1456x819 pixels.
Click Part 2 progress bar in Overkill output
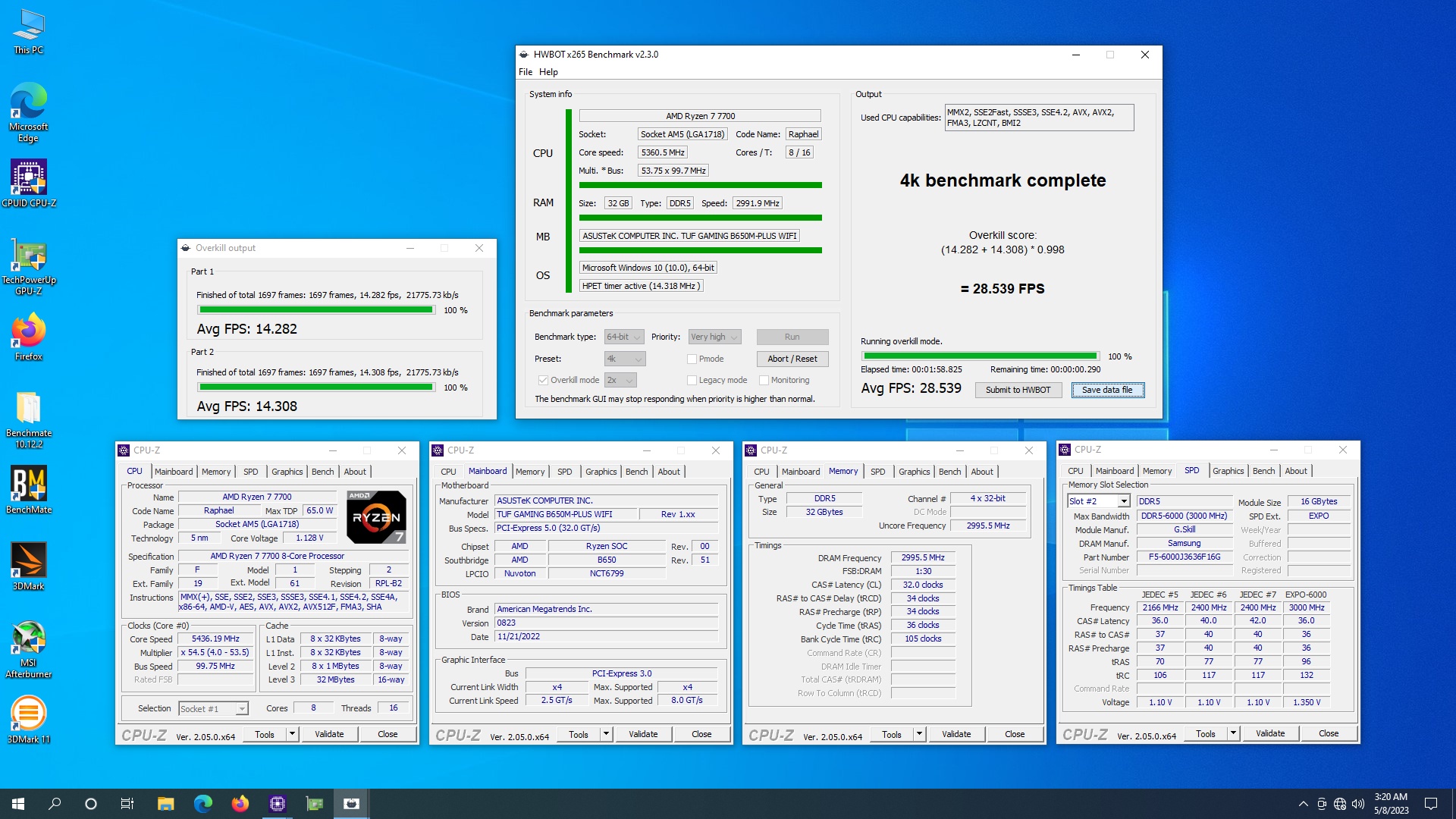[x=316, y=388]
